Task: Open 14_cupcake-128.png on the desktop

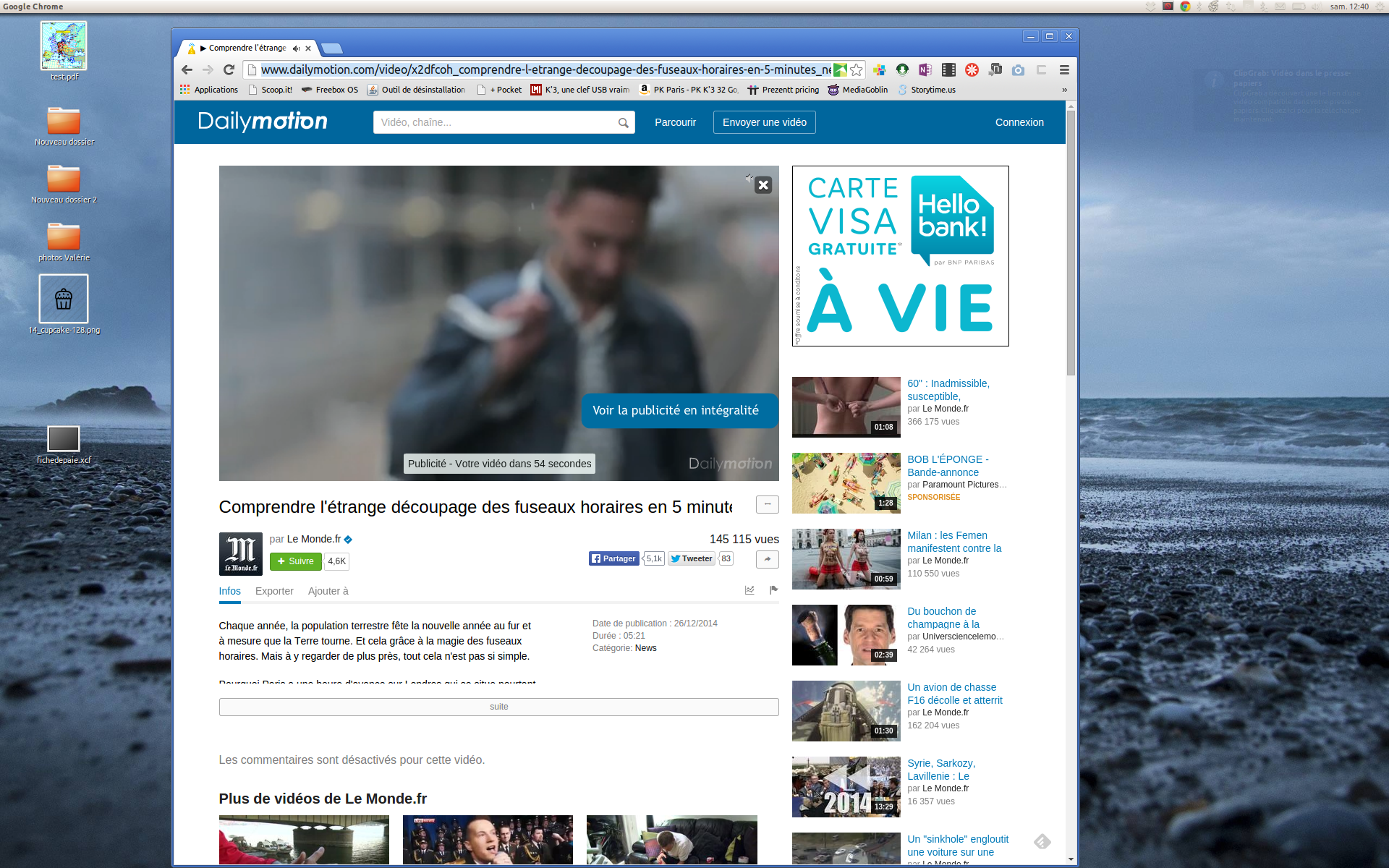Action: (64, 305)
